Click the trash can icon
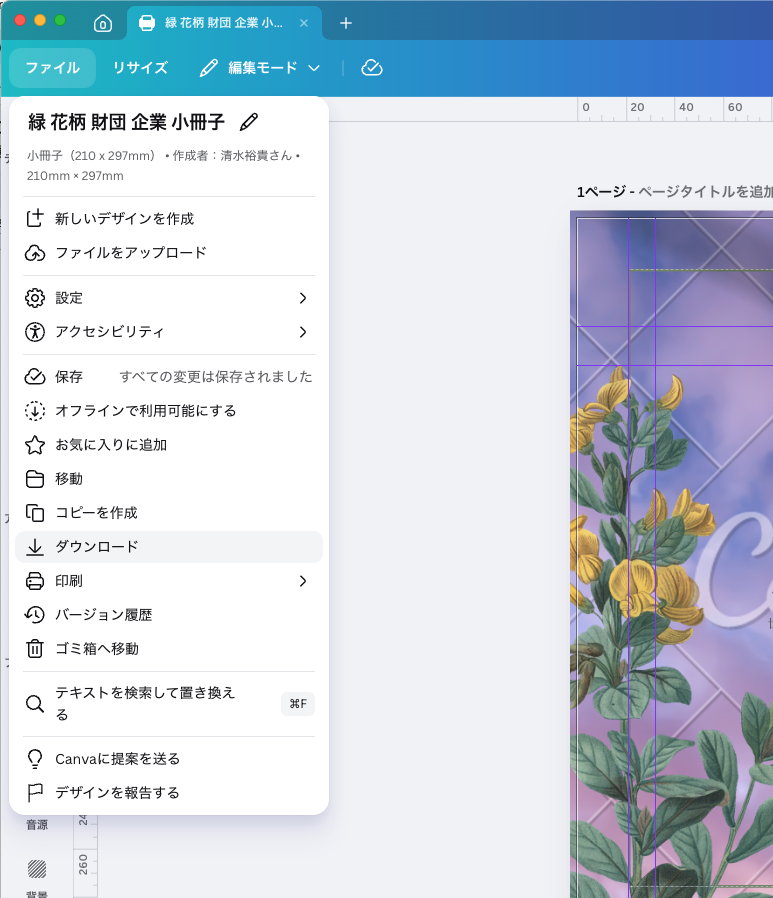The image size is (773, 898). coord(35,649)
